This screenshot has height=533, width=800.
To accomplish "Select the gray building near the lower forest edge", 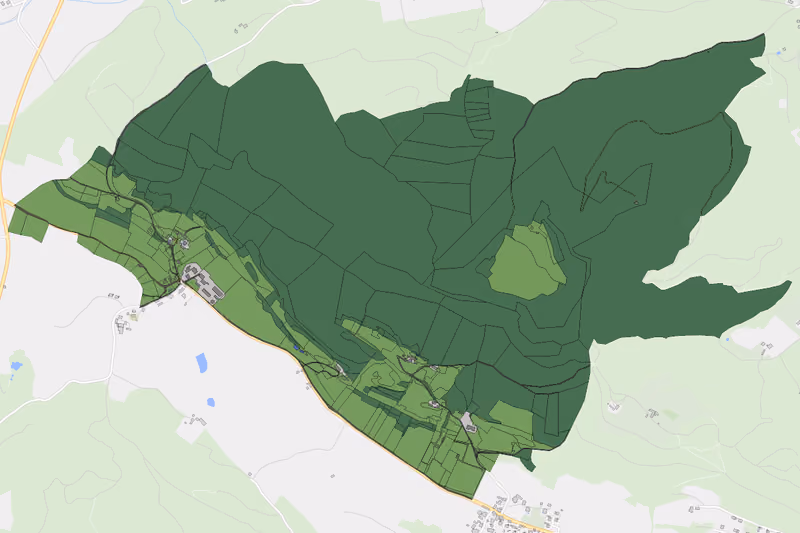I will 468,422.
